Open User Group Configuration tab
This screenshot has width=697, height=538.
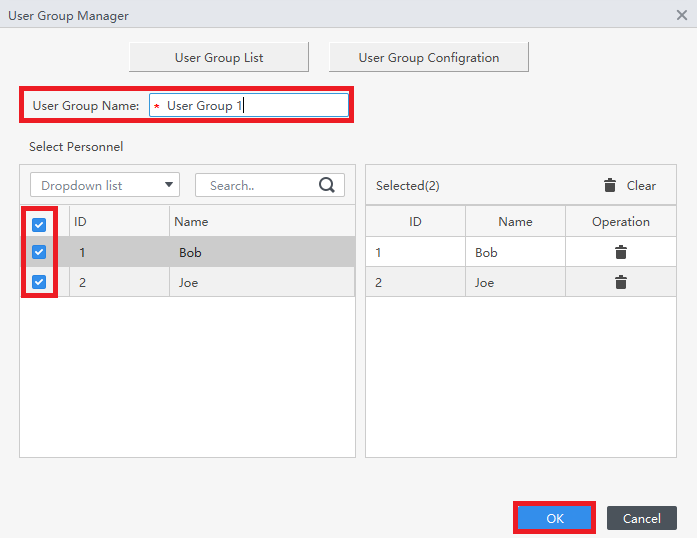click(x=429, y=57)
